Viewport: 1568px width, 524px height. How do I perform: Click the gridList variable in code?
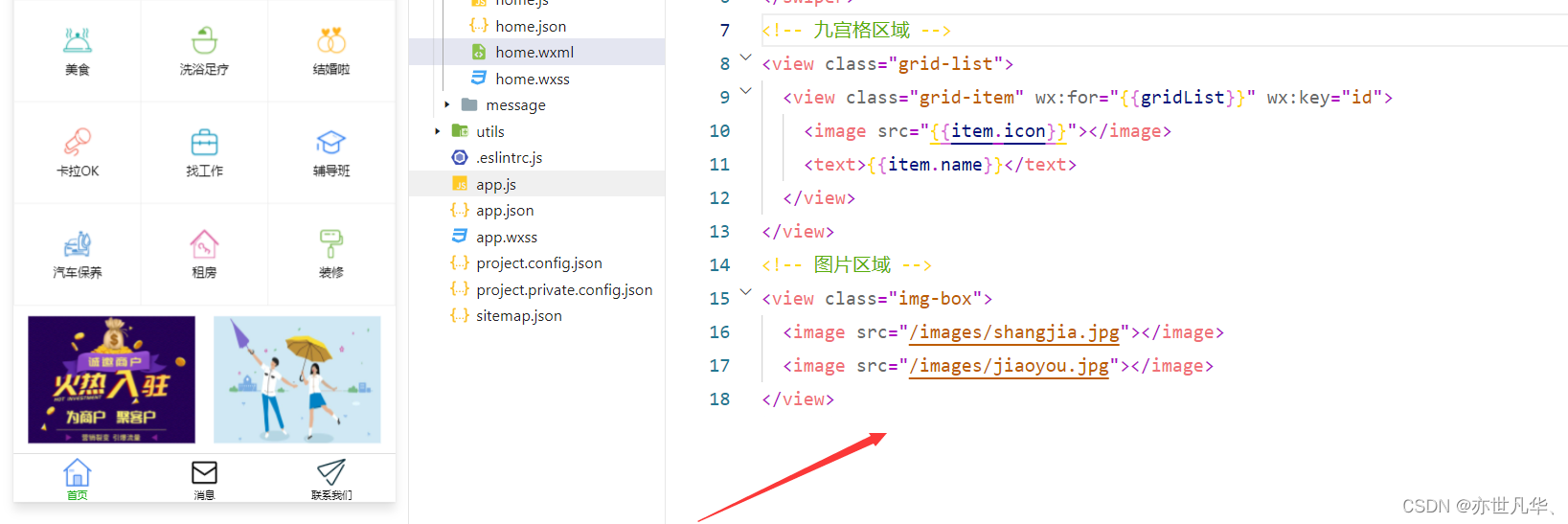pyautogui.click(x=1183, y=98)
